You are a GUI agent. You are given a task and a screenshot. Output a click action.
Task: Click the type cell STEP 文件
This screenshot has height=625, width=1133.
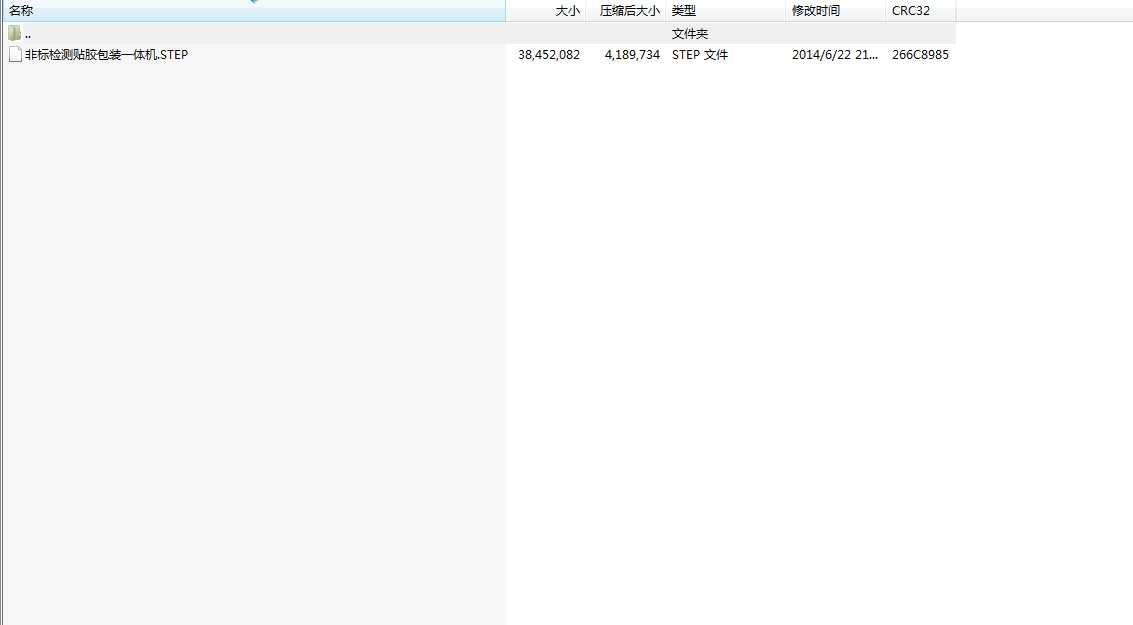(699, 55)
